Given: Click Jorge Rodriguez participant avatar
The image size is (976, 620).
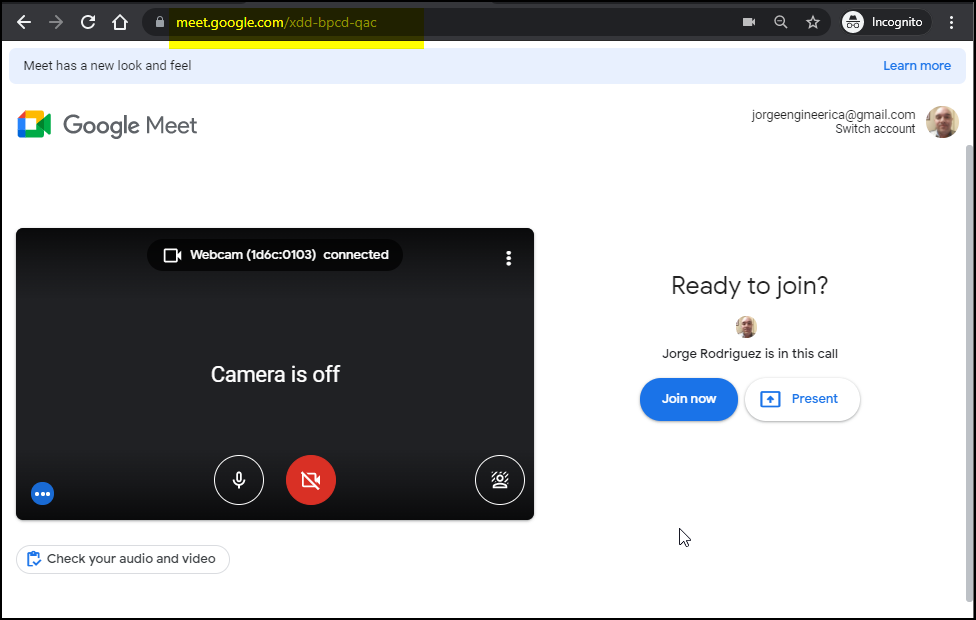Looking at the screenshot, I should click(x=746, y=326).
